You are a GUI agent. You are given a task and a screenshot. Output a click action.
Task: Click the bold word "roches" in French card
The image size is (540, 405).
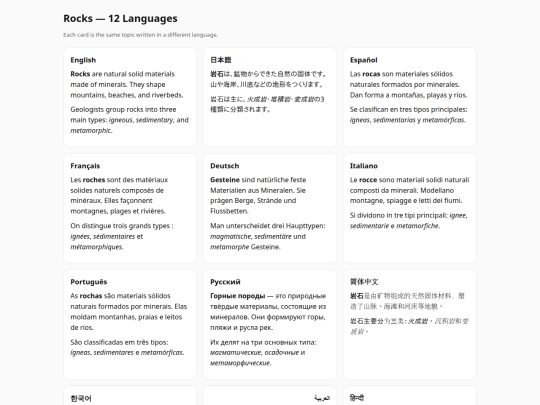coord(94,180)
